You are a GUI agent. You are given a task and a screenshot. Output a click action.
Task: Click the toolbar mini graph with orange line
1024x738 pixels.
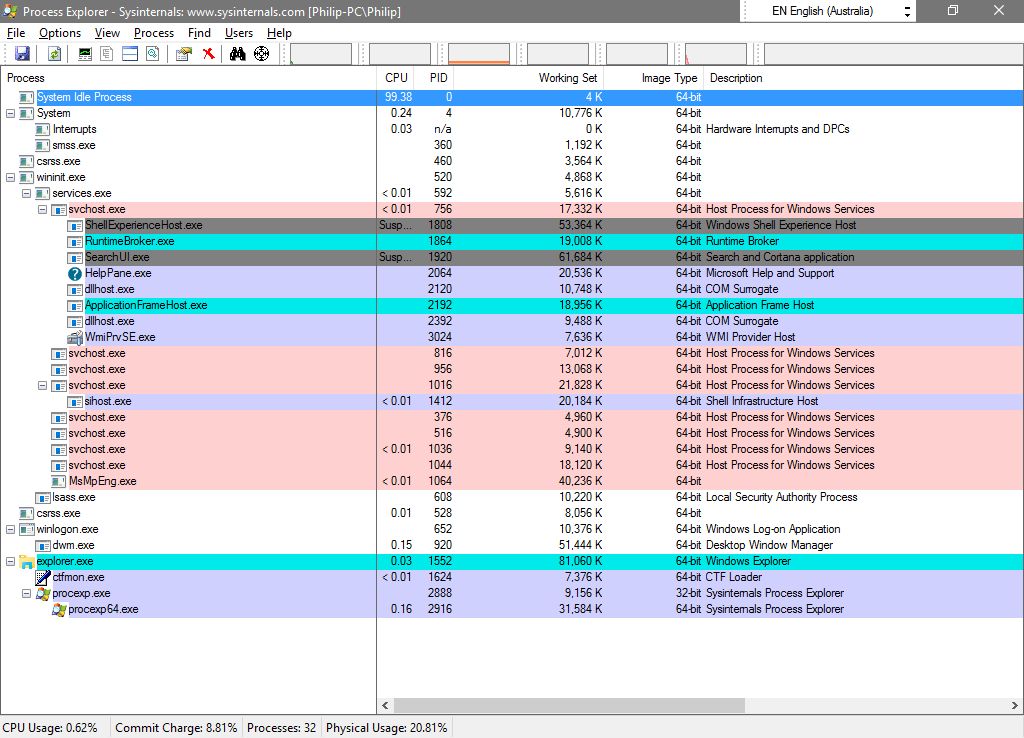(x=479, y=54)
